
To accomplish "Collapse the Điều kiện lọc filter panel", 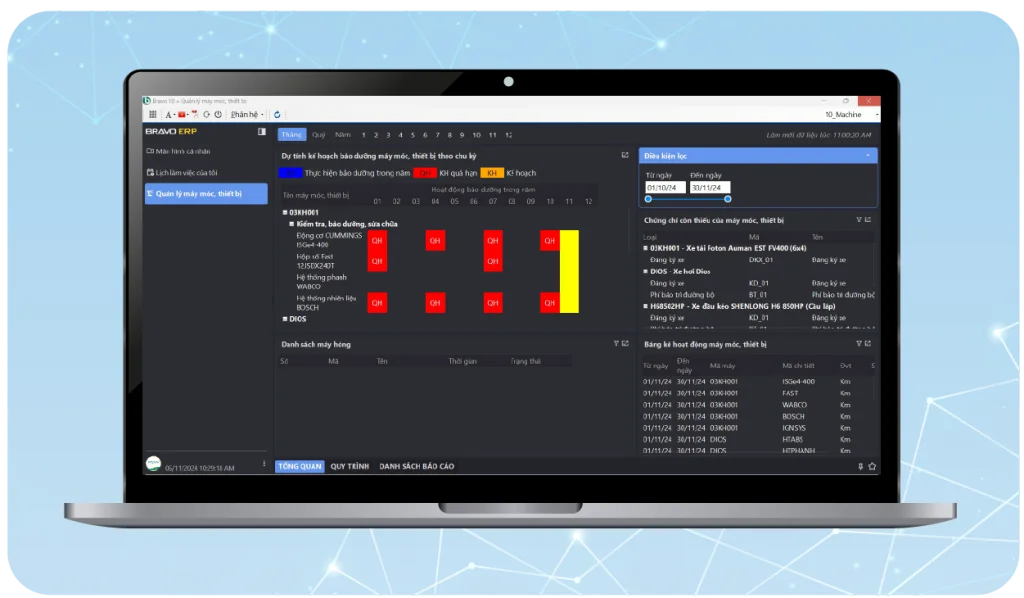I will [x=868, y=156].
